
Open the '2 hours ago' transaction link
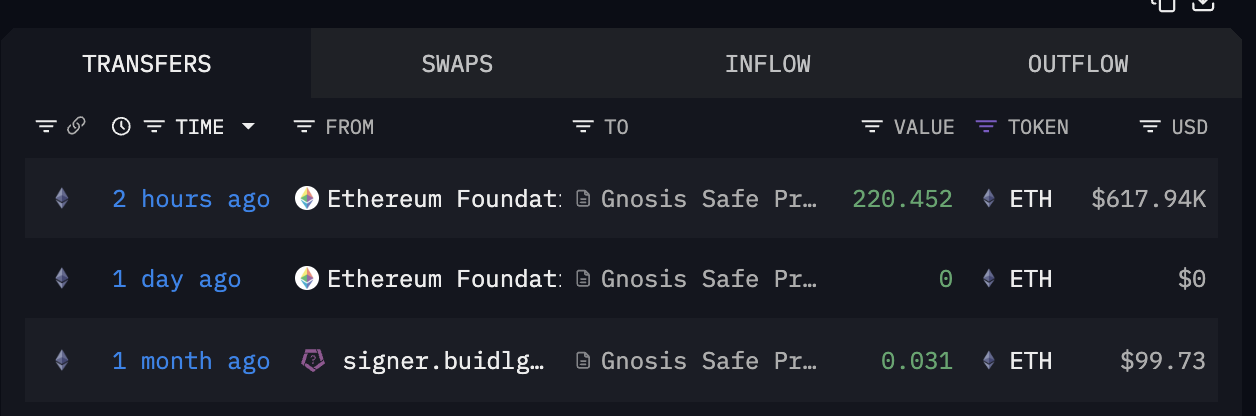tap(191, 199)
